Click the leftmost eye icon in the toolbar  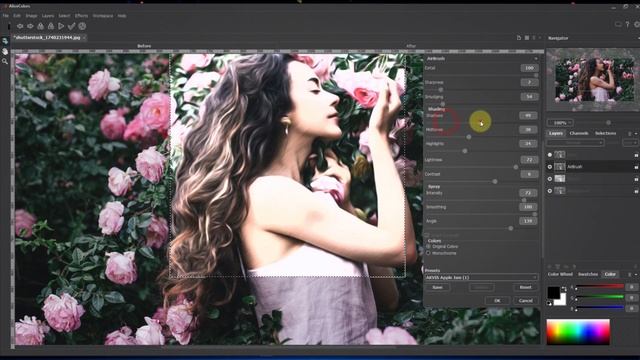[20, 26]
